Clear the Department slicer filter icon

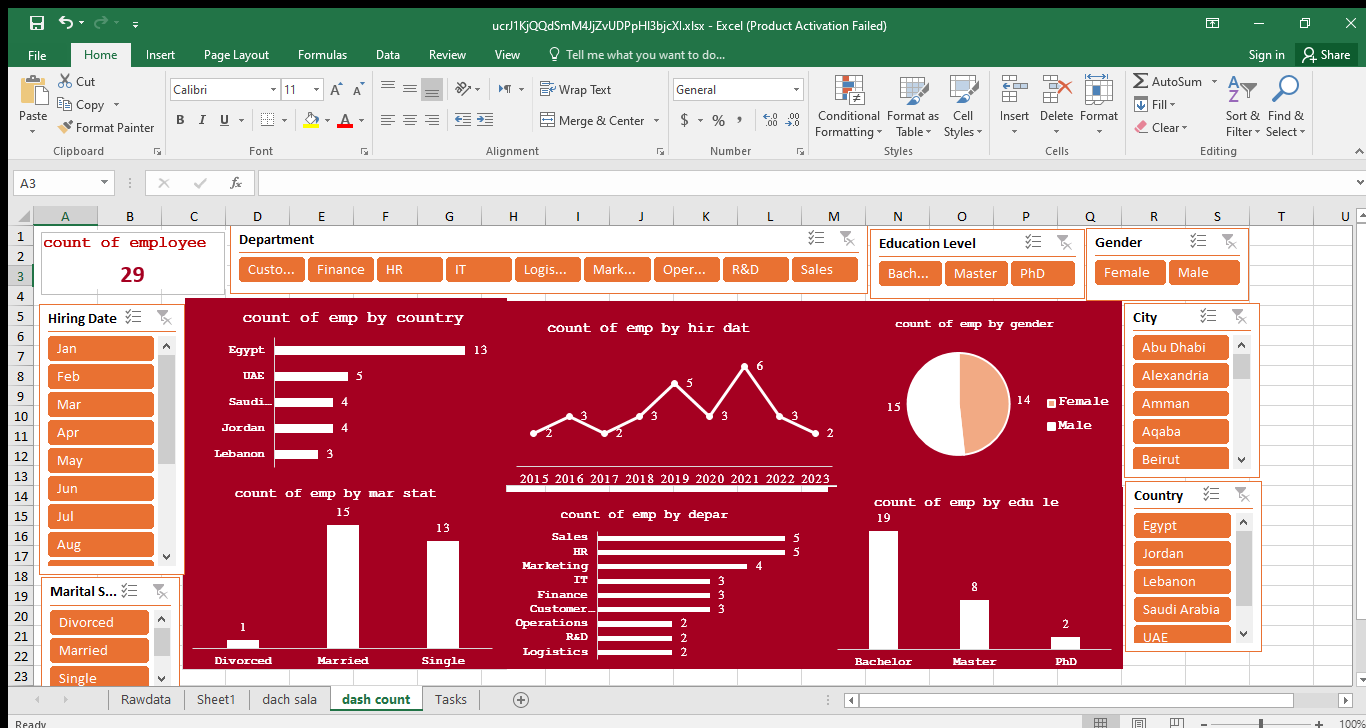[x=847, y=238]
